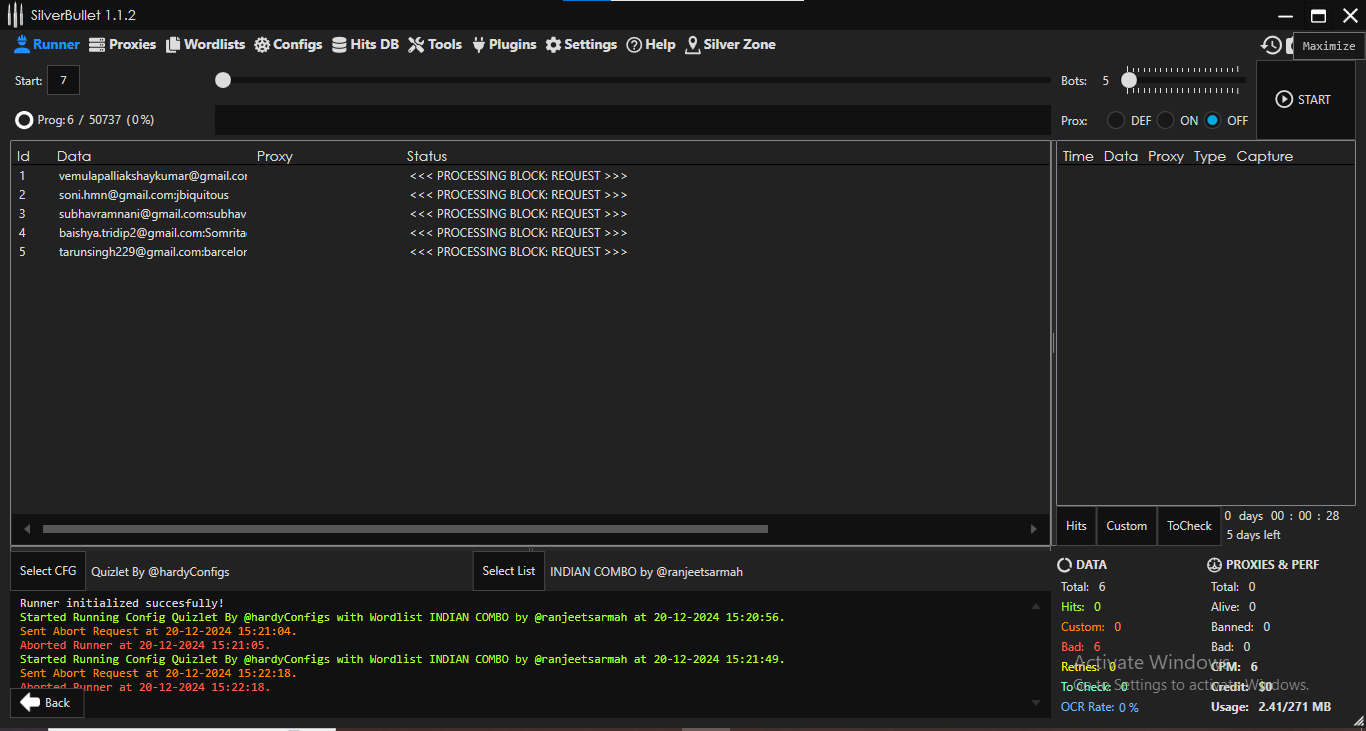Viewport: 1366px width, 731px height.
Task: Click the Start number input field
Action: point(63,80)
